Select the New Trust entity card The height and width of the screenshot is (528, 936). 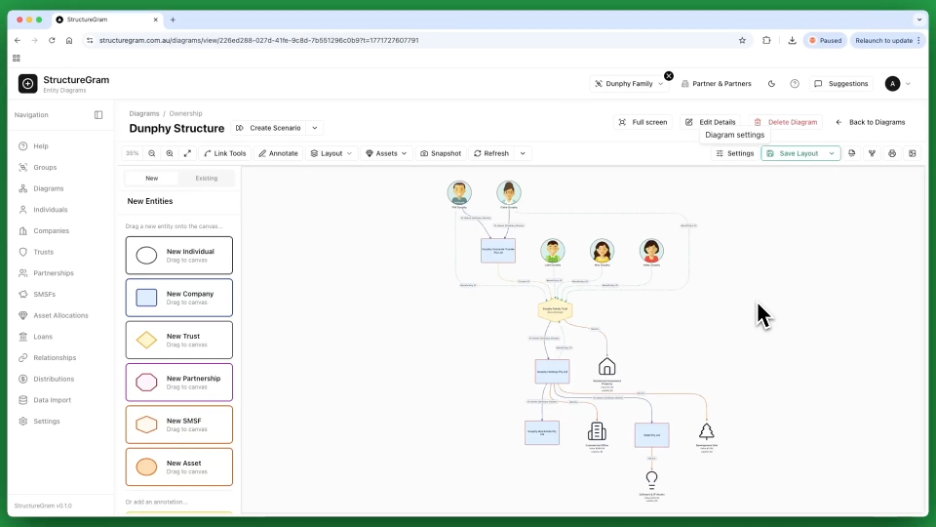[179, 340]
